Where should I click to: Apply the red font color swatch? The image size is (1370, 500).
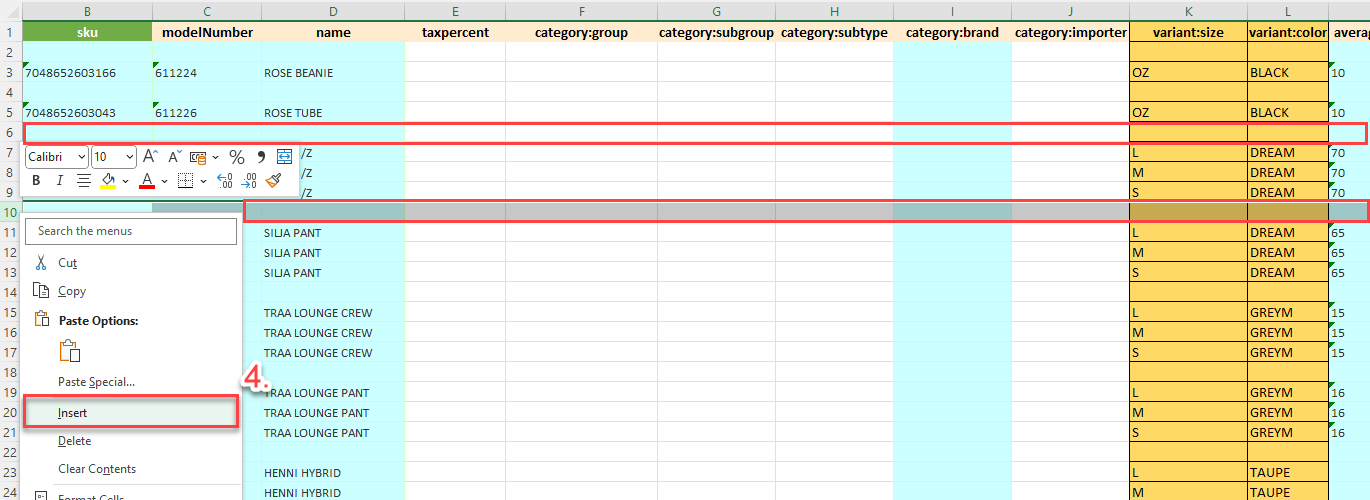click(x=146, y=181)
